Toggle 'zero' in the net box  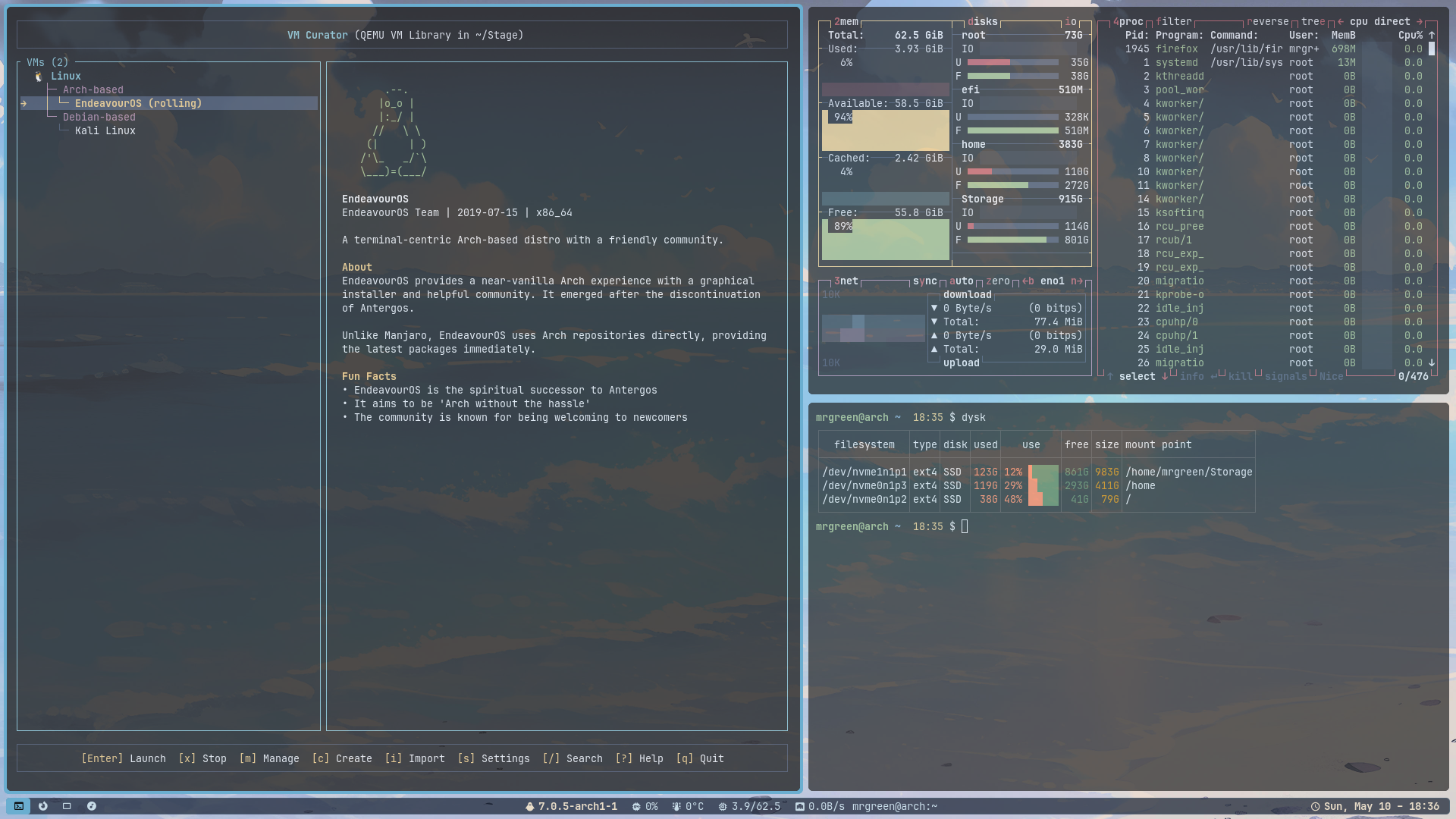click(998, 281)
